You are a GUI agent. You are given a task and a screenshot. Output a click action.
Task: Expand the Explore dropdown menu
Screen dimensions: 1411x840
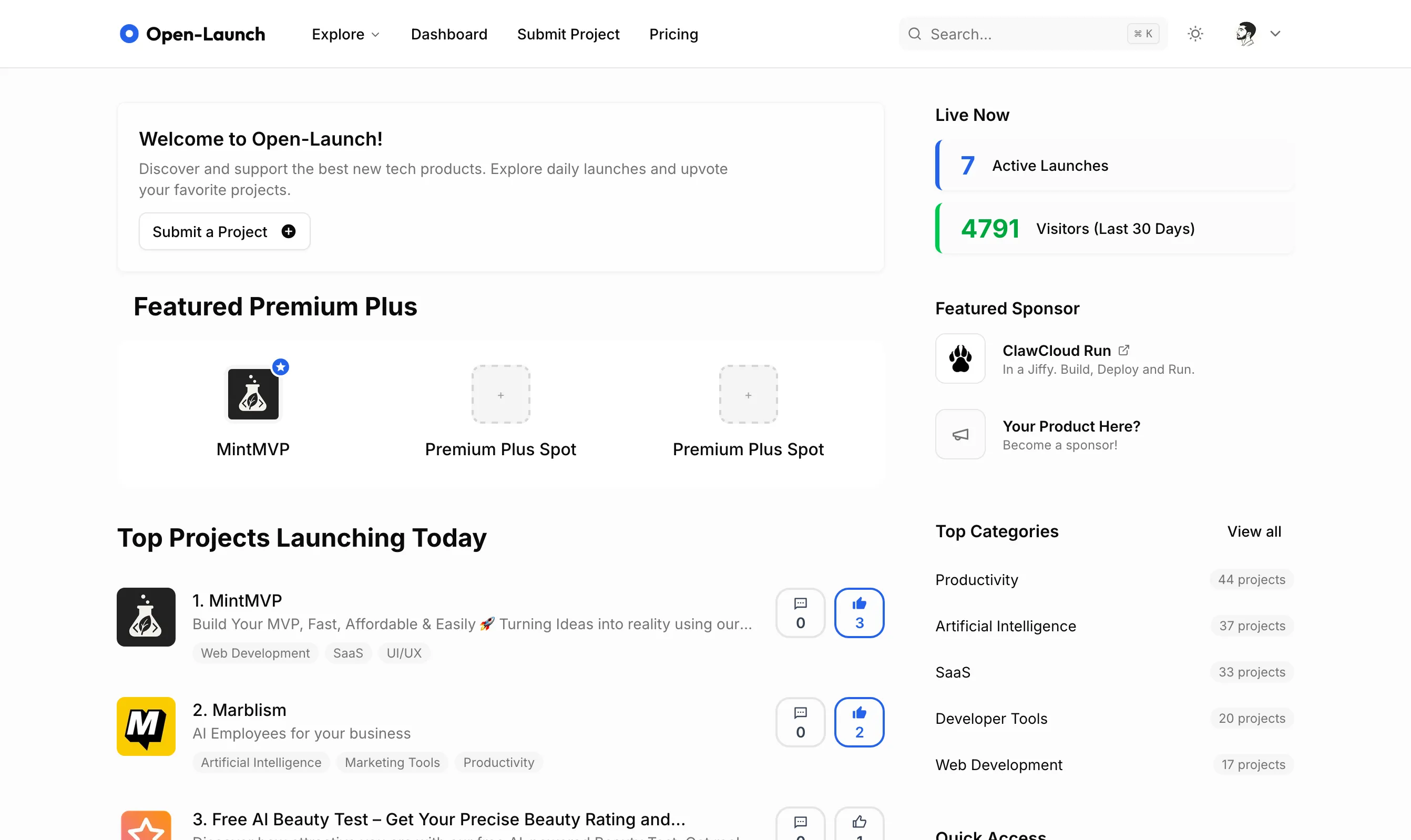click(x=345, y=35)
